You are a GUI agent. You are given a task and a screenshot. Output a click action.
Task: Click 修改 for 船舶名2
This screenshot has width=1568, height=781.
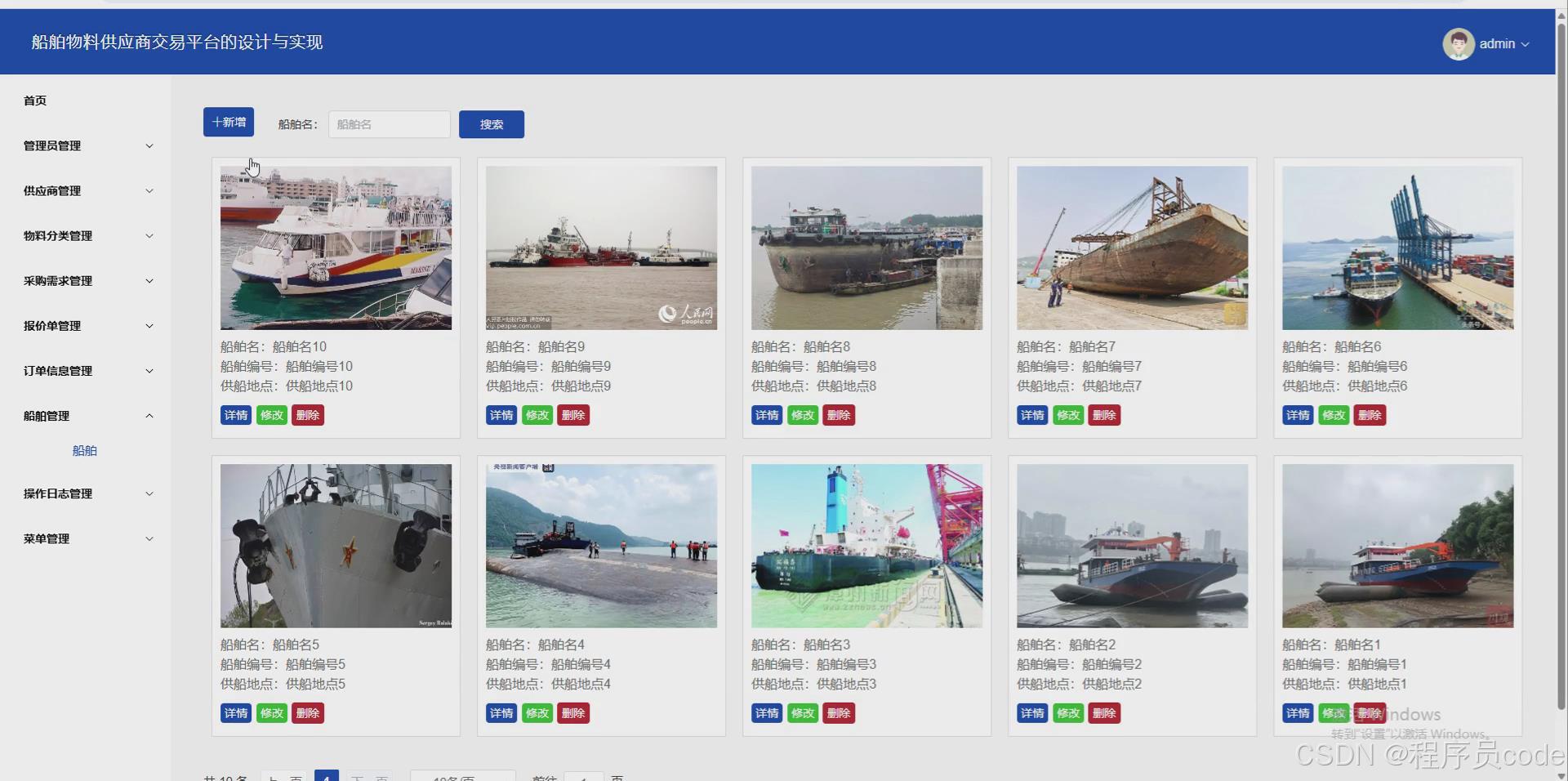point(1068,713)
